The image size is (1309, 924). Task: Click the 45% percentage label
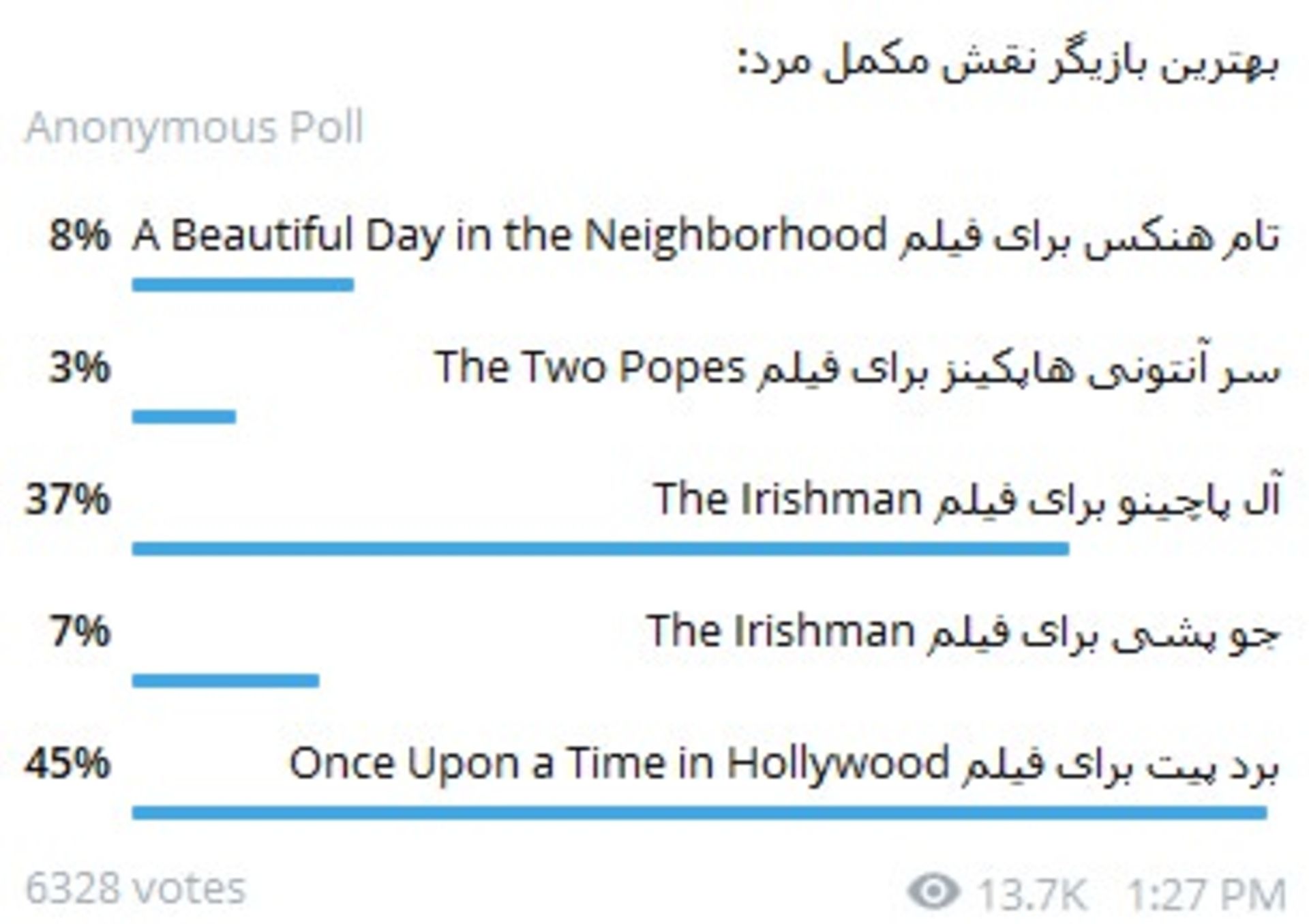(x=67, y=763)
